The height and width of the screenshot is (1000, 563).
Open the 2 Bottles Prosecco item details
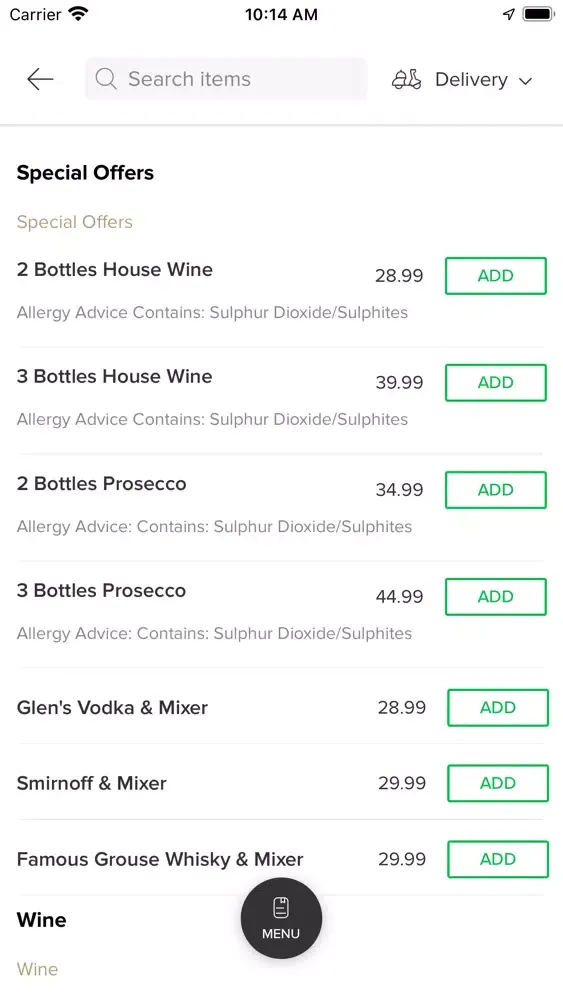101,483
